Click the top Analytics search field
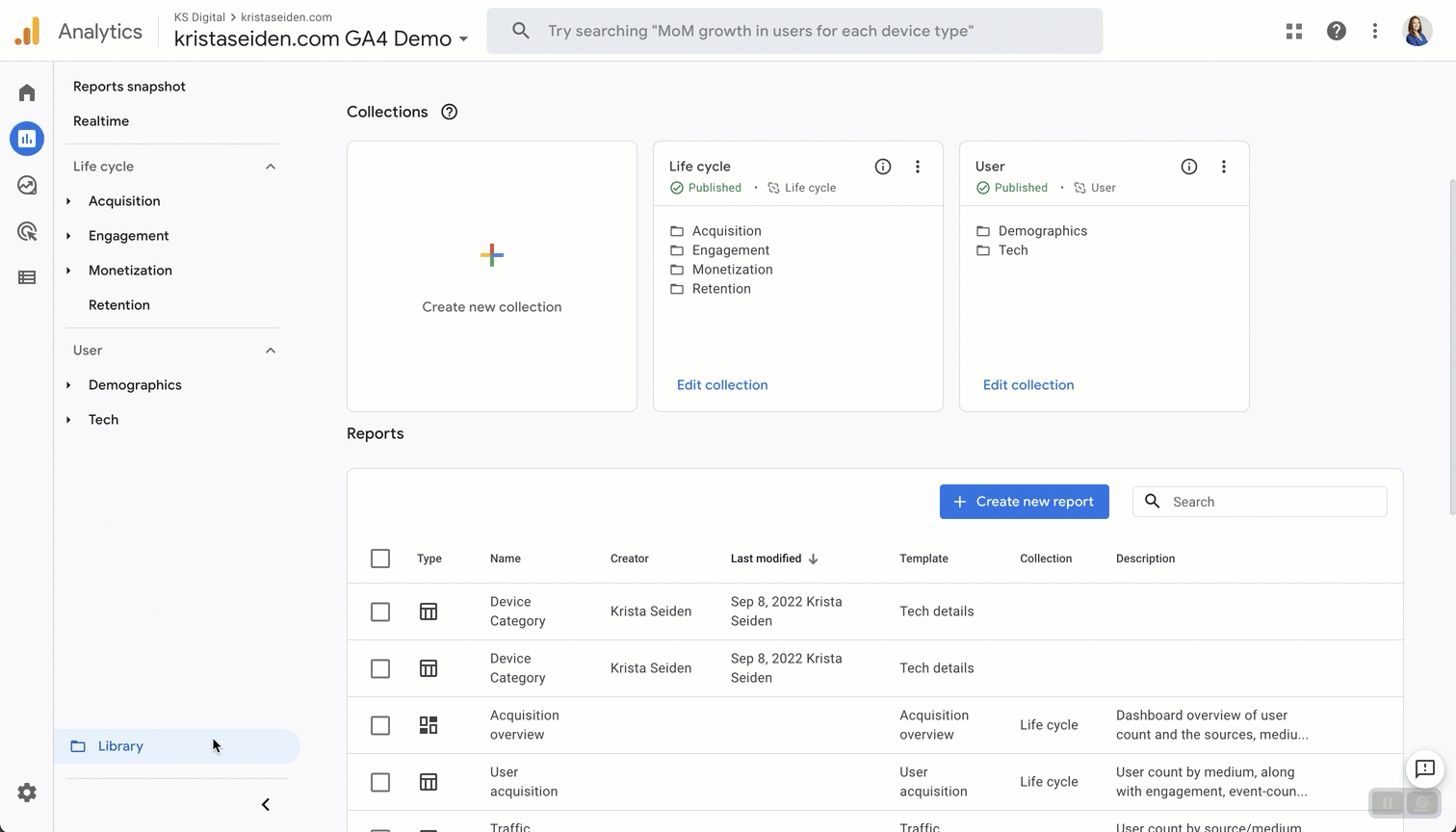 click(x=794, y=31)
